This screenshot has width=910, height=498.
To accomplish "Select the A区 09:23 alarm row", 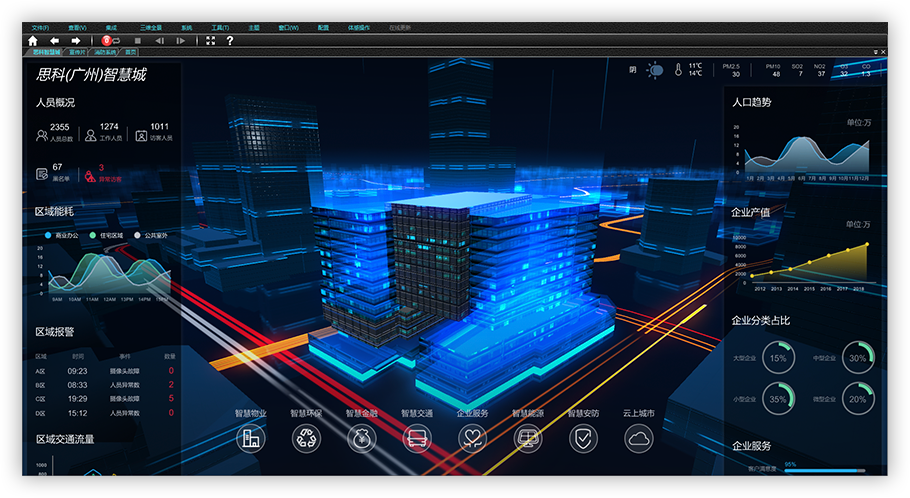I will (104, 371).
